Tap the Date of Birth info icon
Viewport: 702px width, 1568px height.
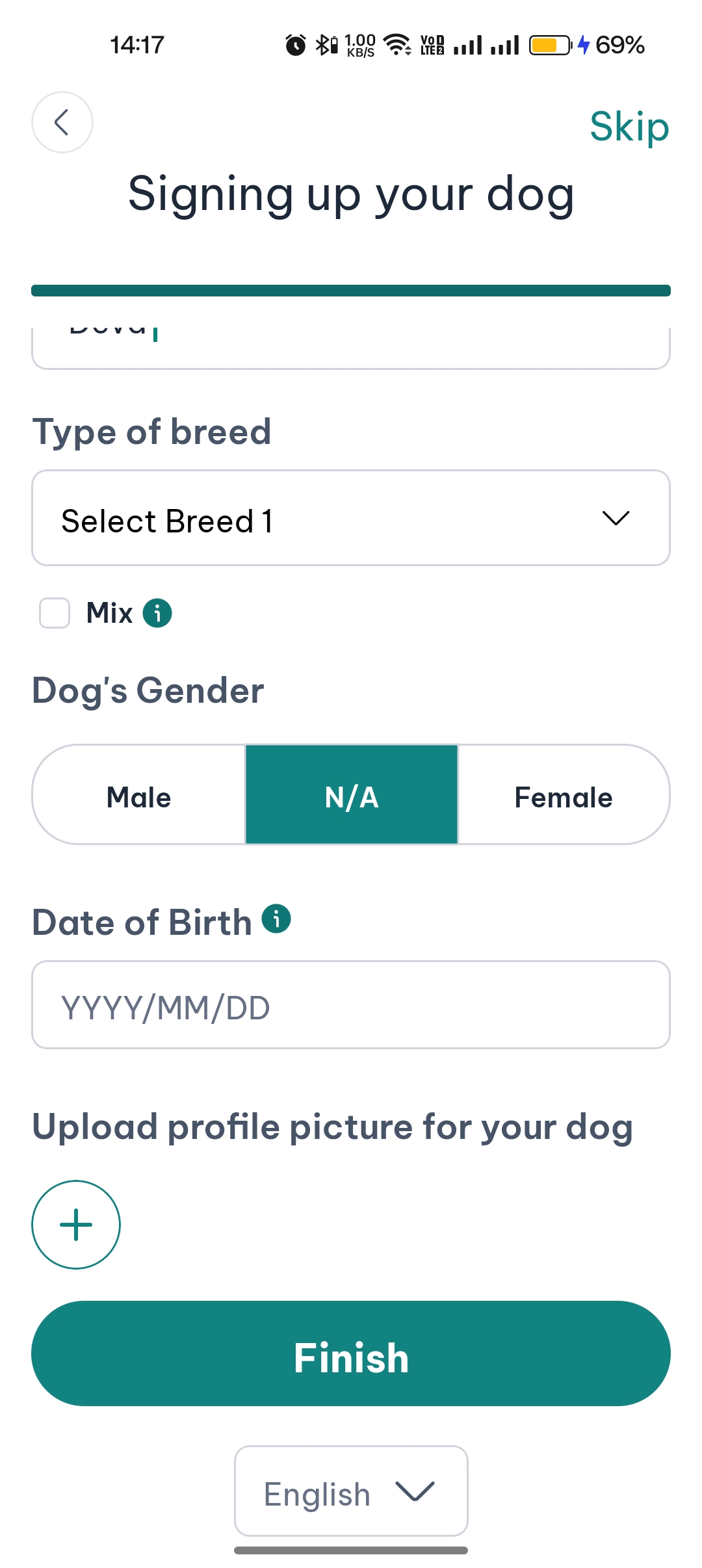pyautogui.click(x=276, y=919)
